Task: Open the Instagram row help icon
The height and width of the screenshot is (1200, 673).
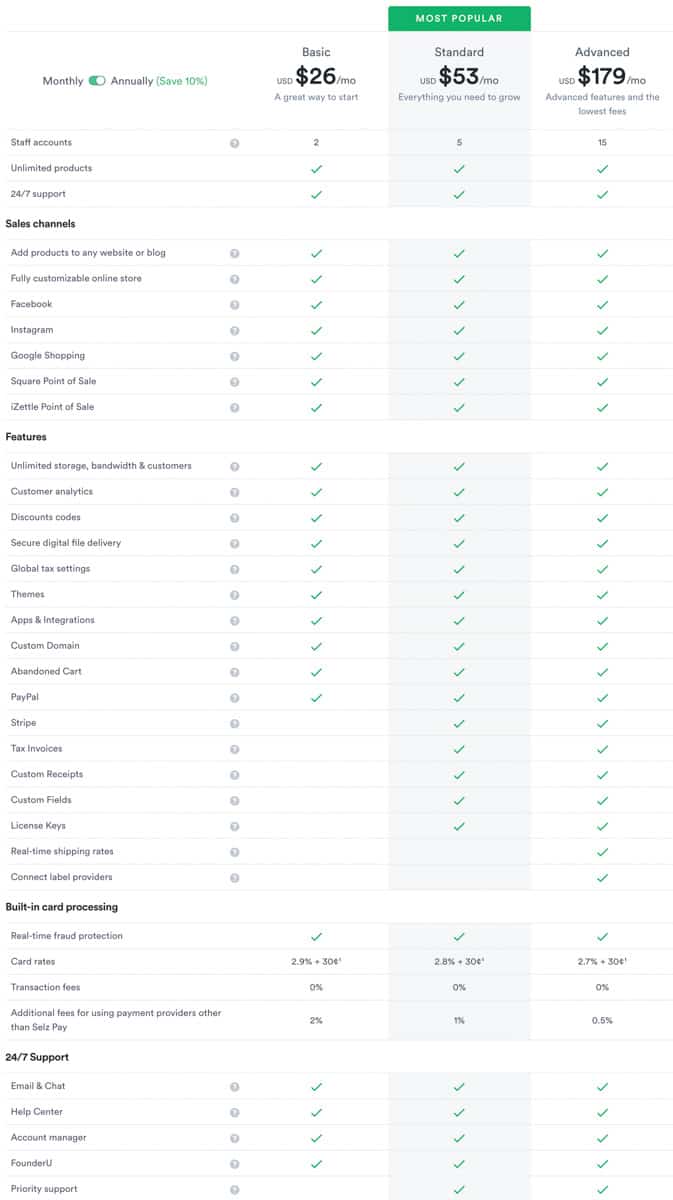Action: click(236, 329)
